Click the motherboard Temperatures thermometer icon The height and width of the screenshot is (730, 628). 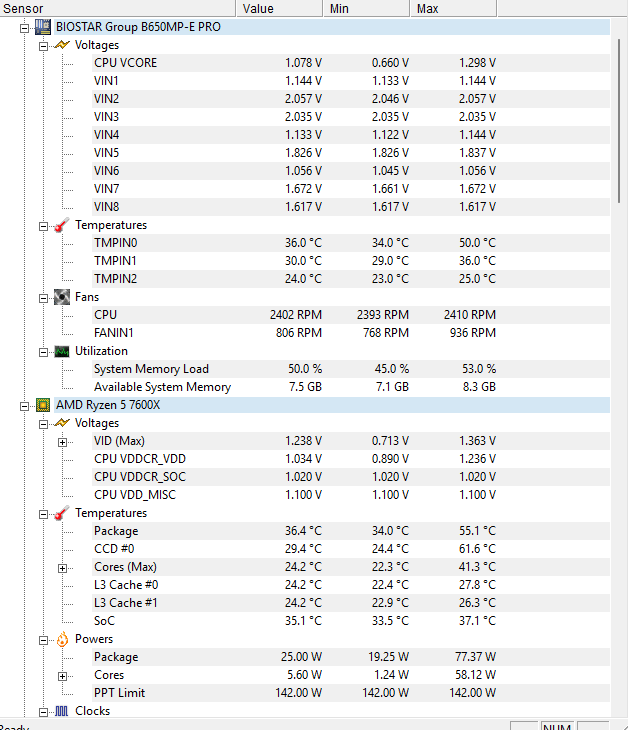[x=62, y=225]
